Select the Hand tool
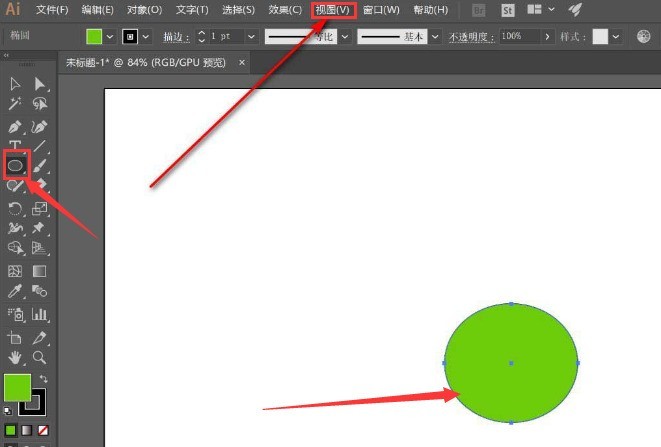Image resolution: width=661 pixels, height=447 pixels. [x=15, y=358]
